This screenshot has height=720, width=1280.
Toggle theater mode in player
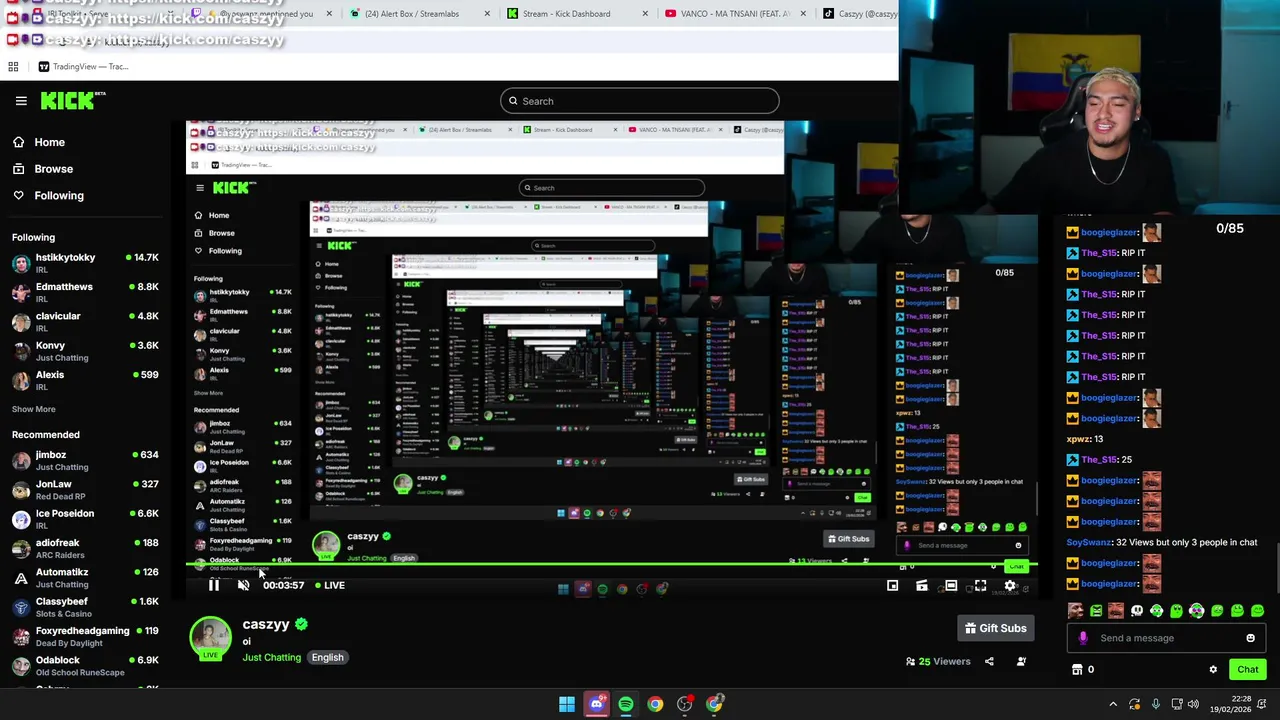951,586
